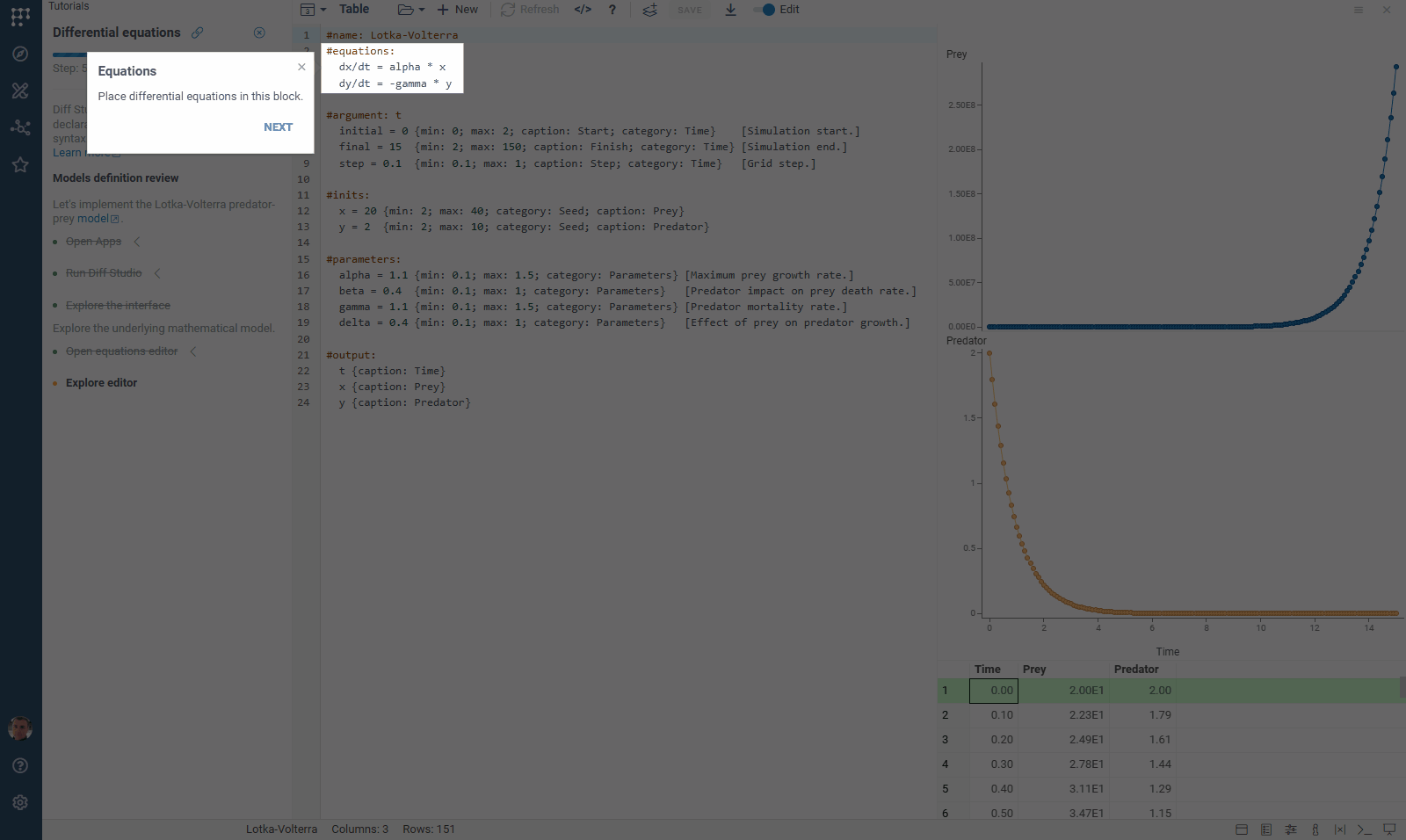Open Favorites star icon in sidebar
Viewport: 1406px width, 840px height.
20,164
